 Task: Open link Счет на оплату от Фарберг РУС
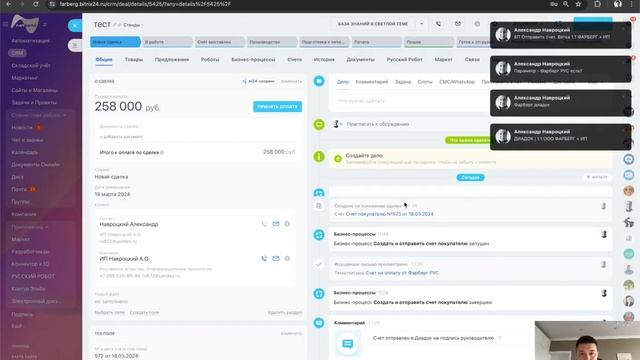402,273
